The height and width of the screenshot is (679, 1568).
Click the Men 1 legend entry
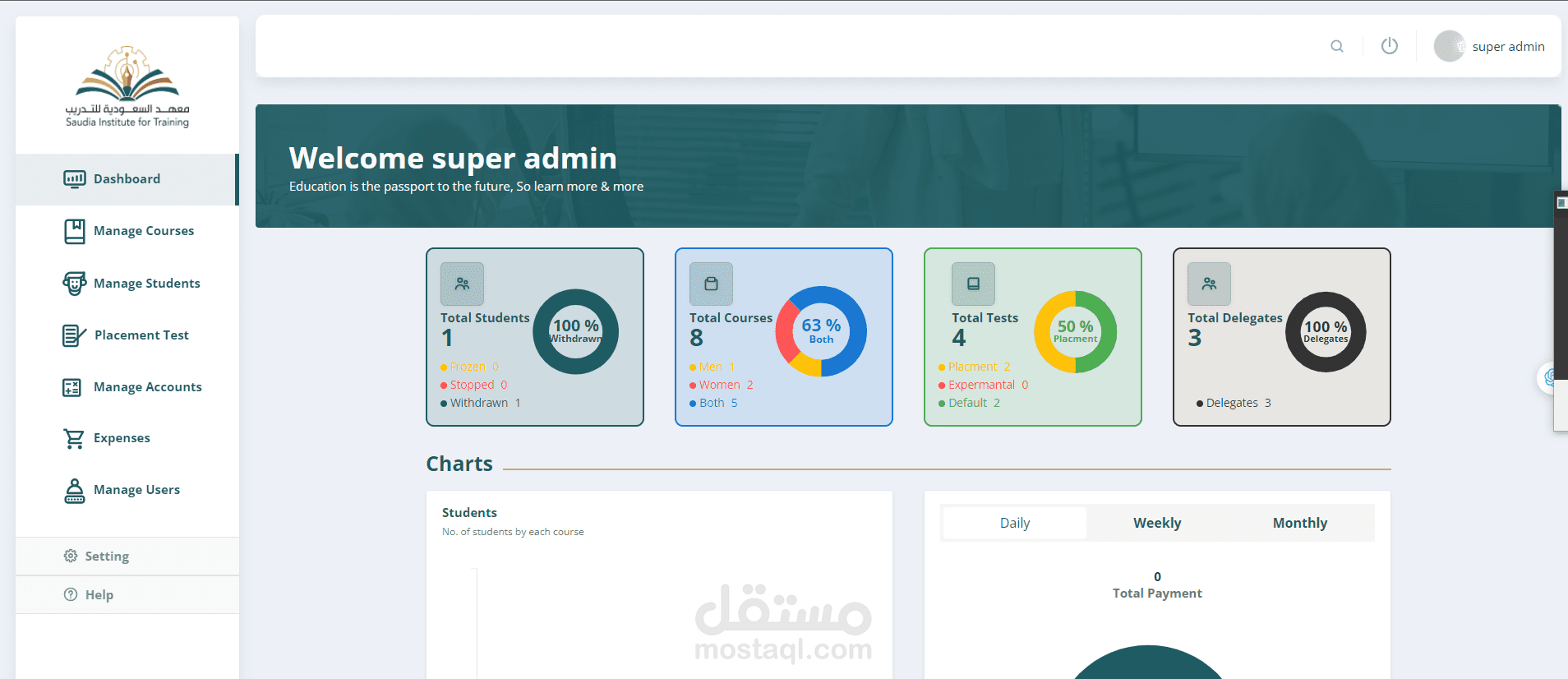[x=713, y=367]
